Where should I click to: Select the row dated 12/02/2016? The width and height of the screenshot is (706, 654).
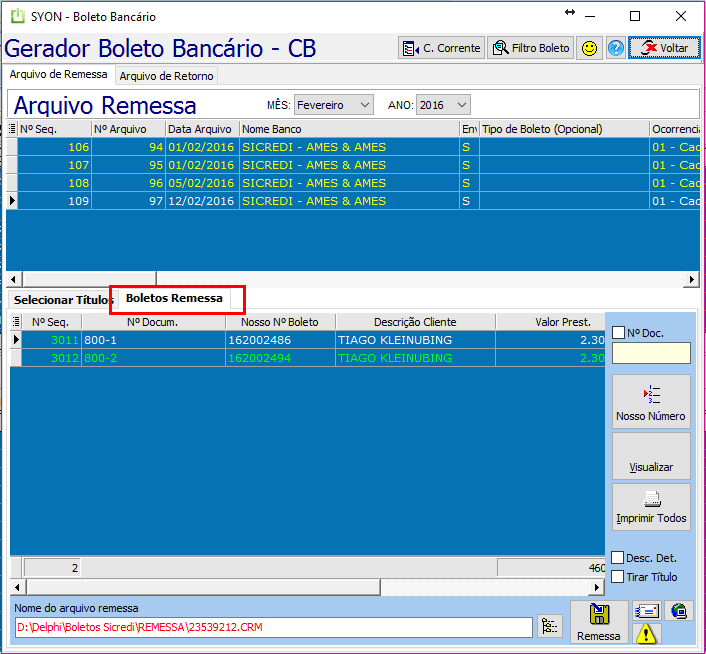[x=353, y=201]
